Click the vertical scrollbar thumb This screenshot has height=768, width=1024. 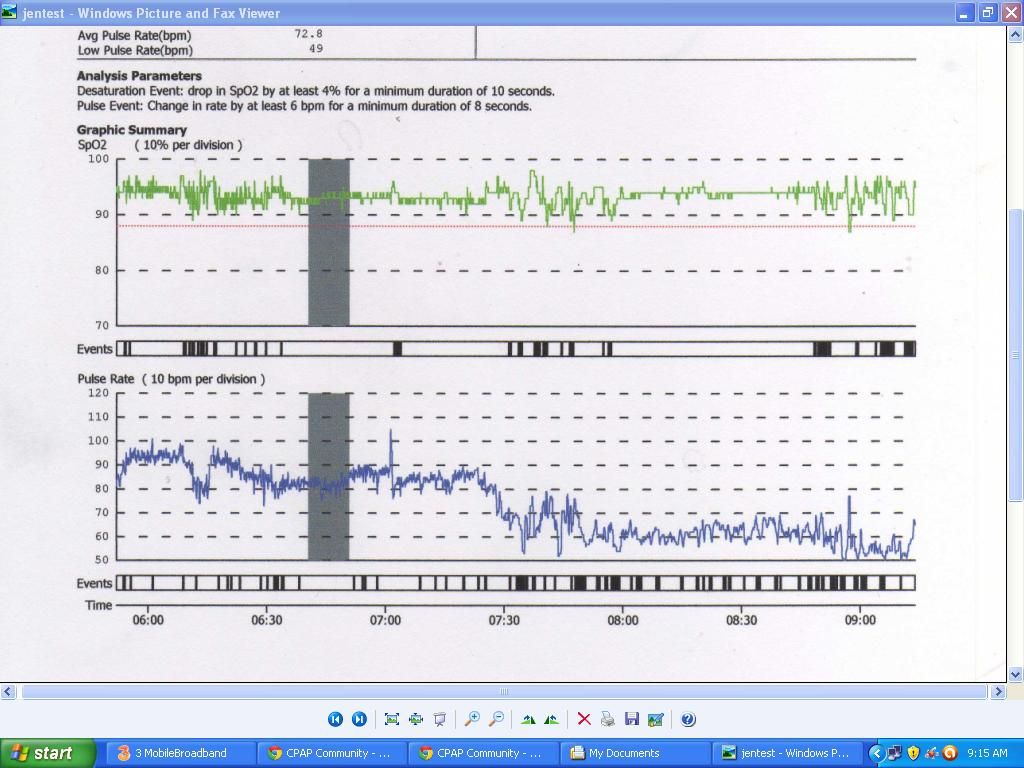coord(1016,355)
